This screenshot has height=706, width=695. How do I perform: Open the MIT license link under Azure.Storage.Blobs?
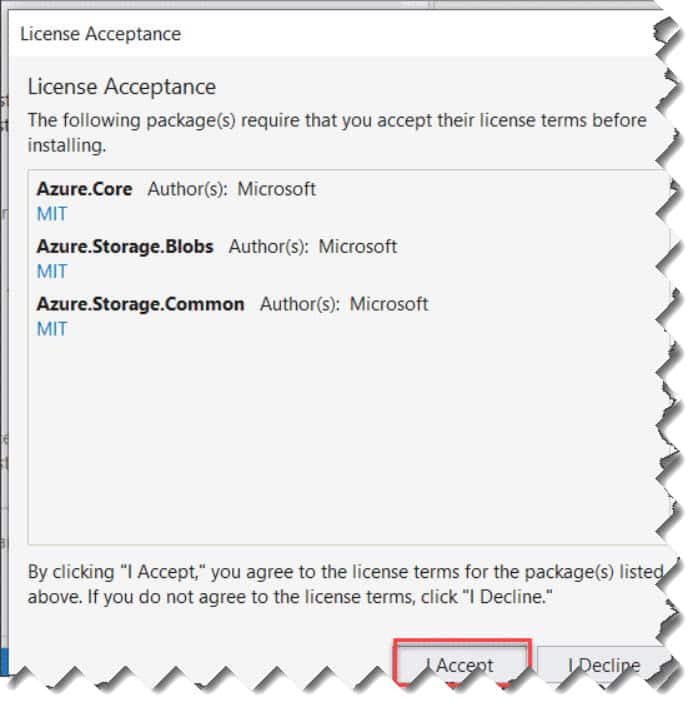[x=52, y=272]
